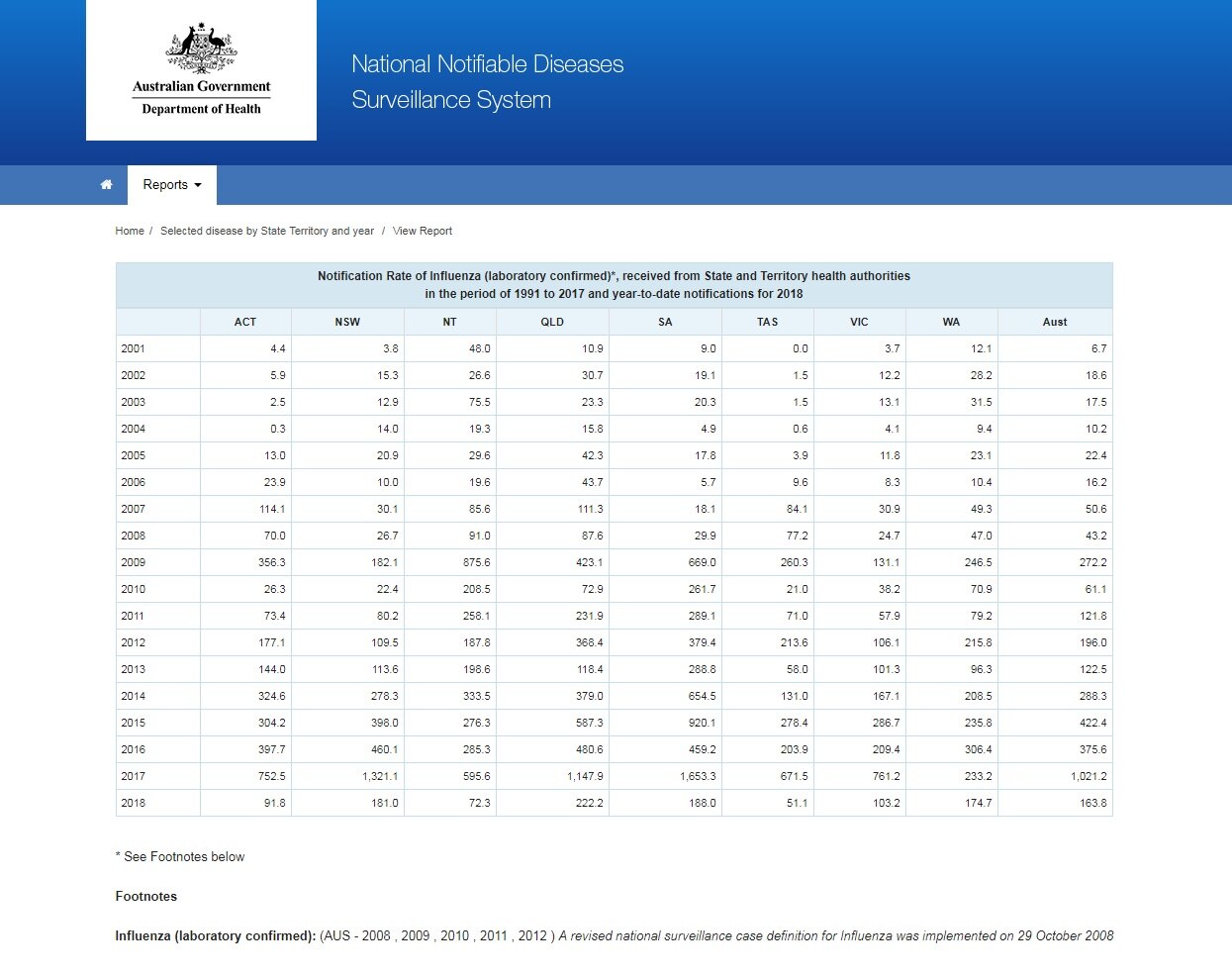Select the SA column header
The width and height of the screenshot is (1232, 976).
pos(665,322)
